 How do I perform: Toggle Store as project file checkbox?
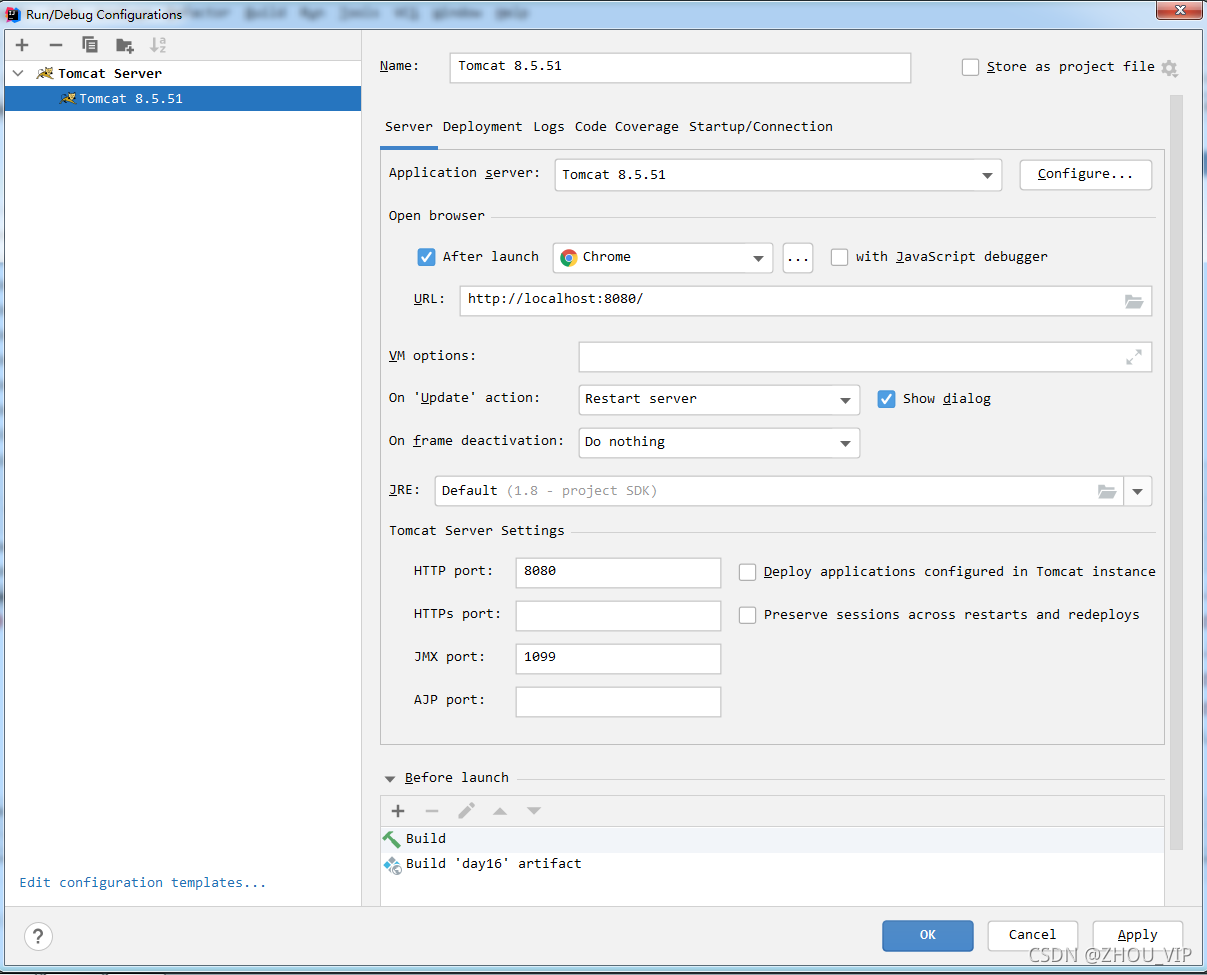[970, 67]
